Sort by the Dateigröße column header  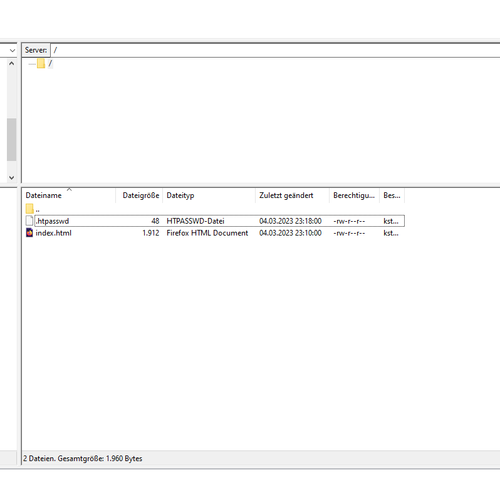pos(139,195)
